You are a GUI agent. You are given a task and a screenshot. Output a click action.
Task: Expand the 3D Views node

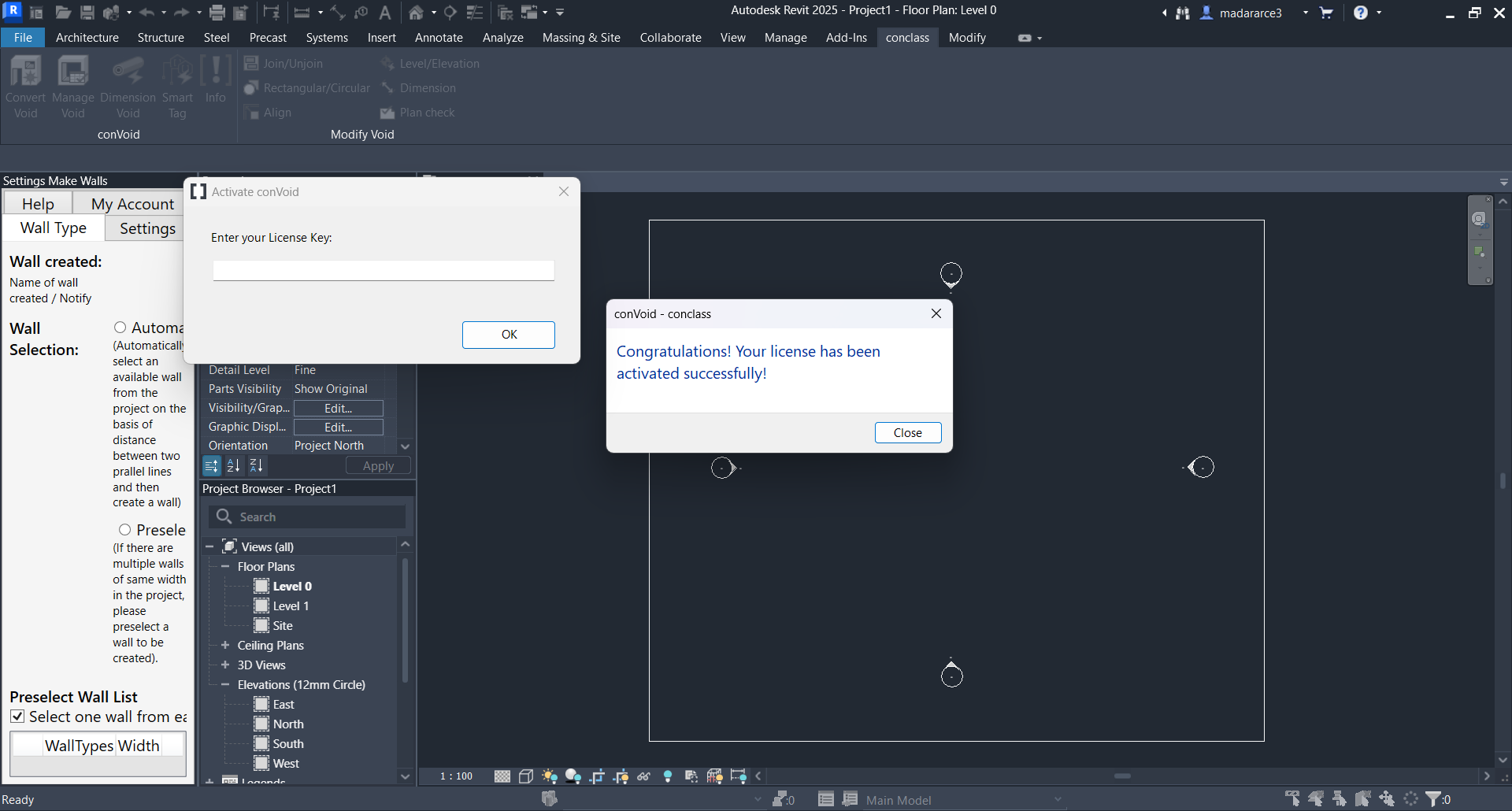point(225,665)
